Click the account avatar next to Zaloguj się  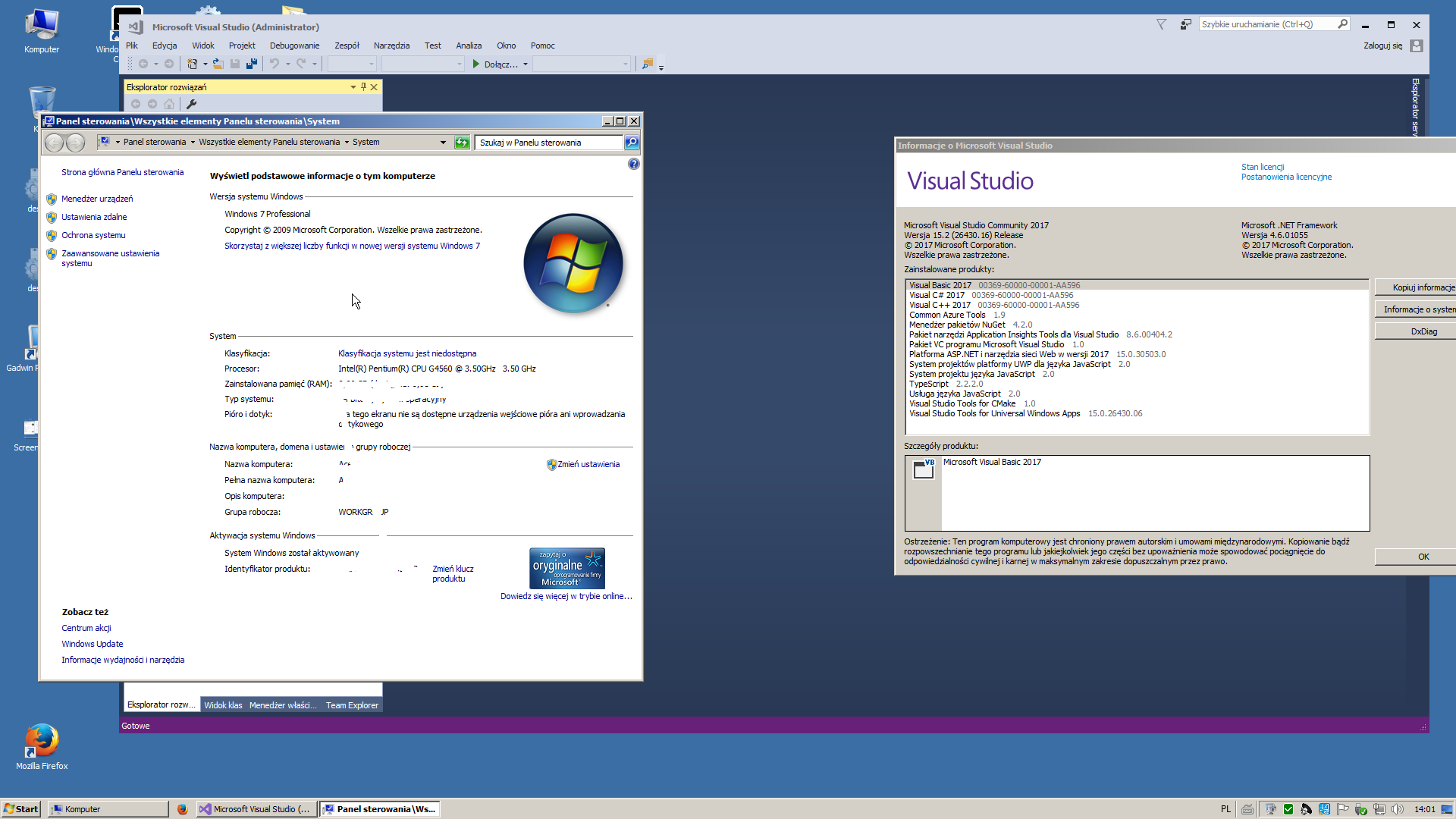(1417, 45)
